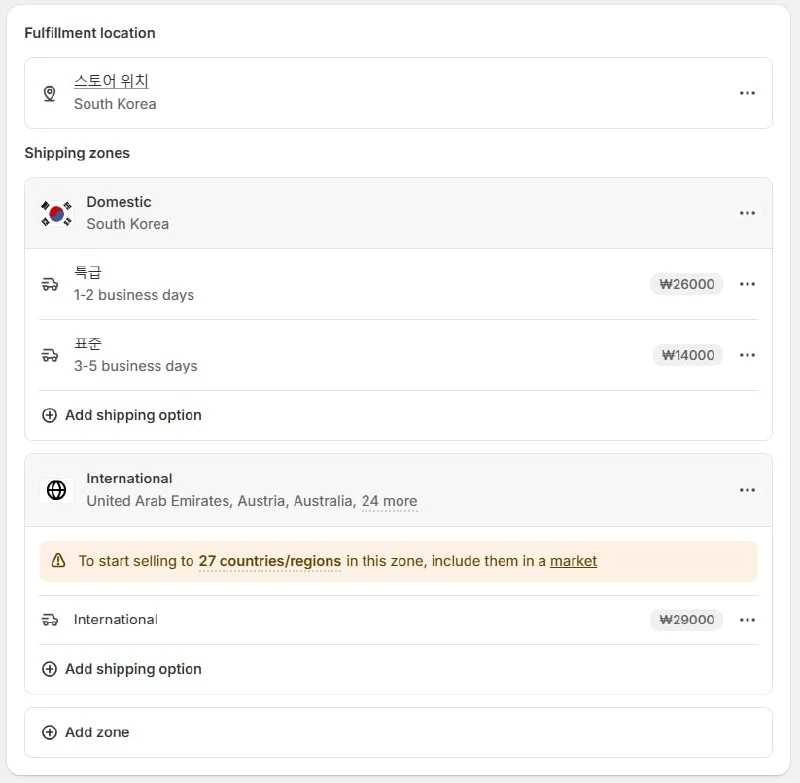Click the Shipping zones heading
Viewport: 800px width, 783px height.
point(77,153)
